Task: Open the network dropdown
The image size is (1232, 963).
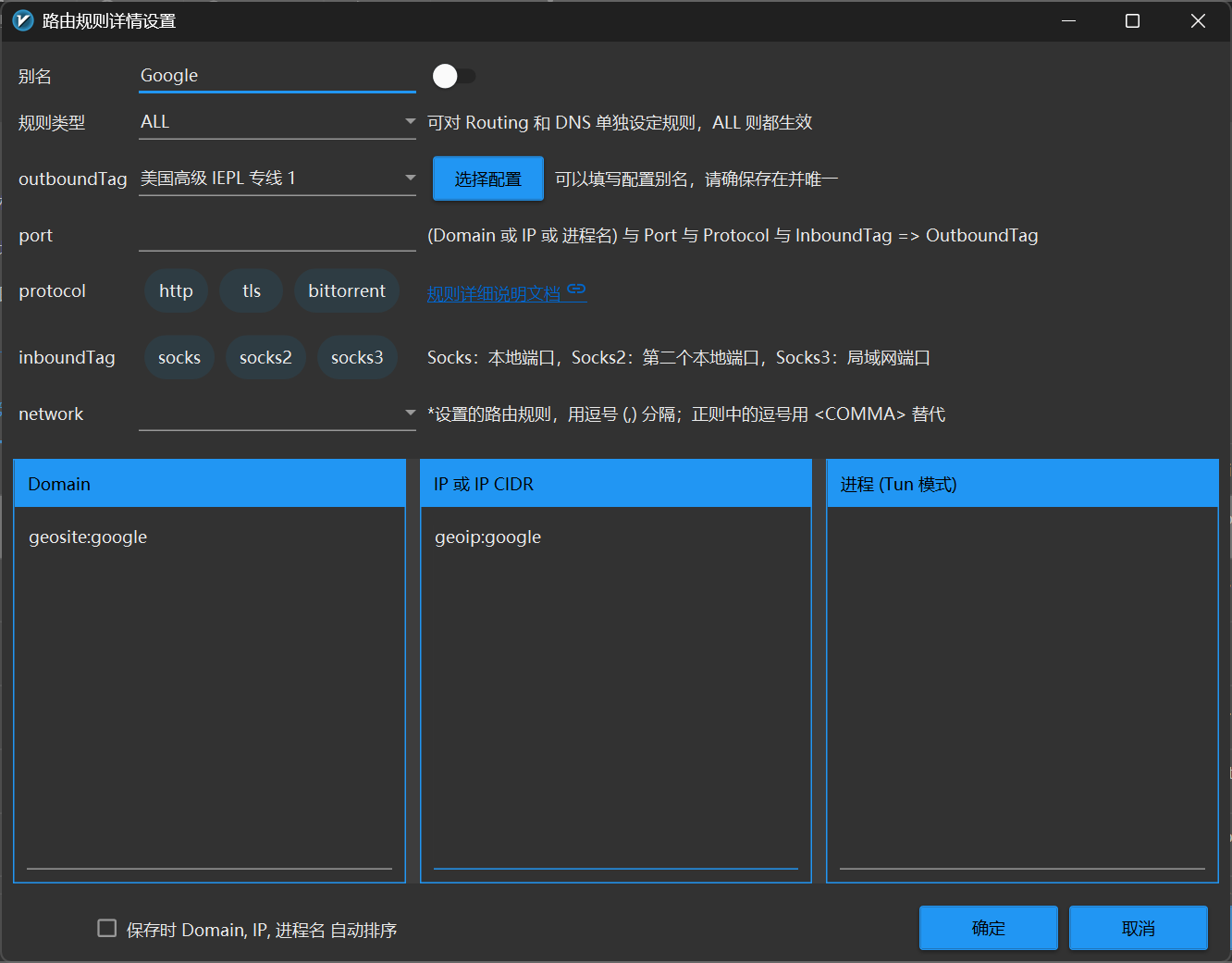Action: pyautogui.click(x=277, y=414)
